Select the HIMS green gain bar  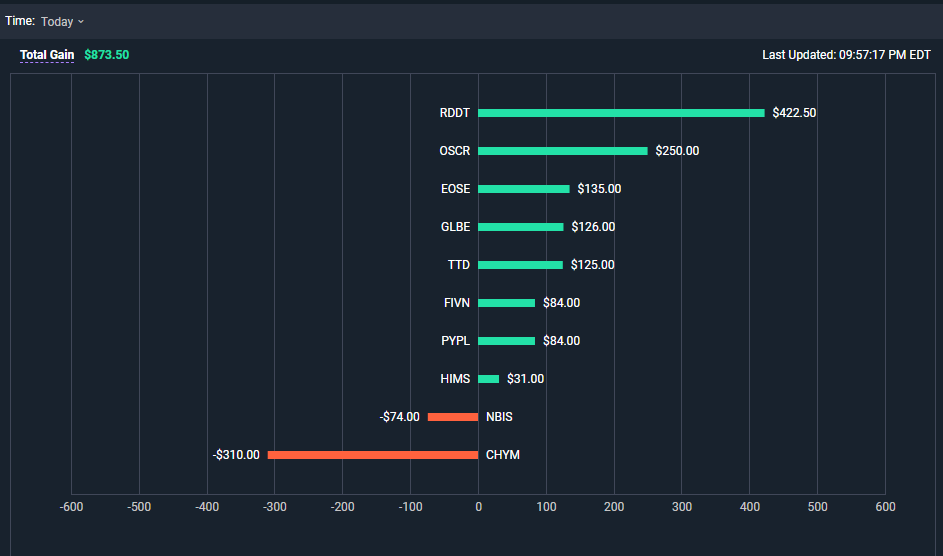pyautogui.click(x=488, y=379)
